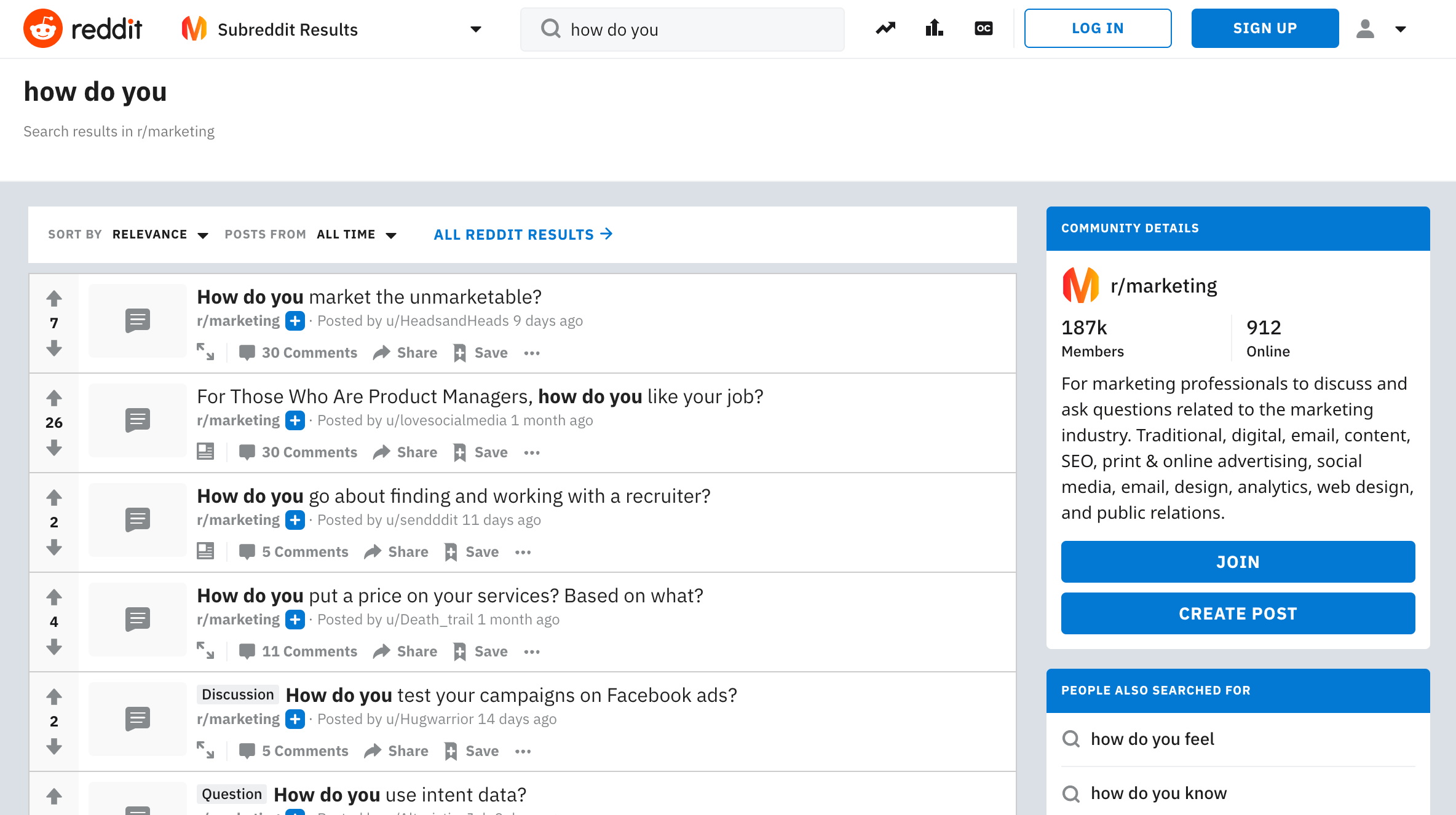This screenshot has width=1456, height=815.
Task: Downvote the pricing services post
Action: click(x=54, y=647)
